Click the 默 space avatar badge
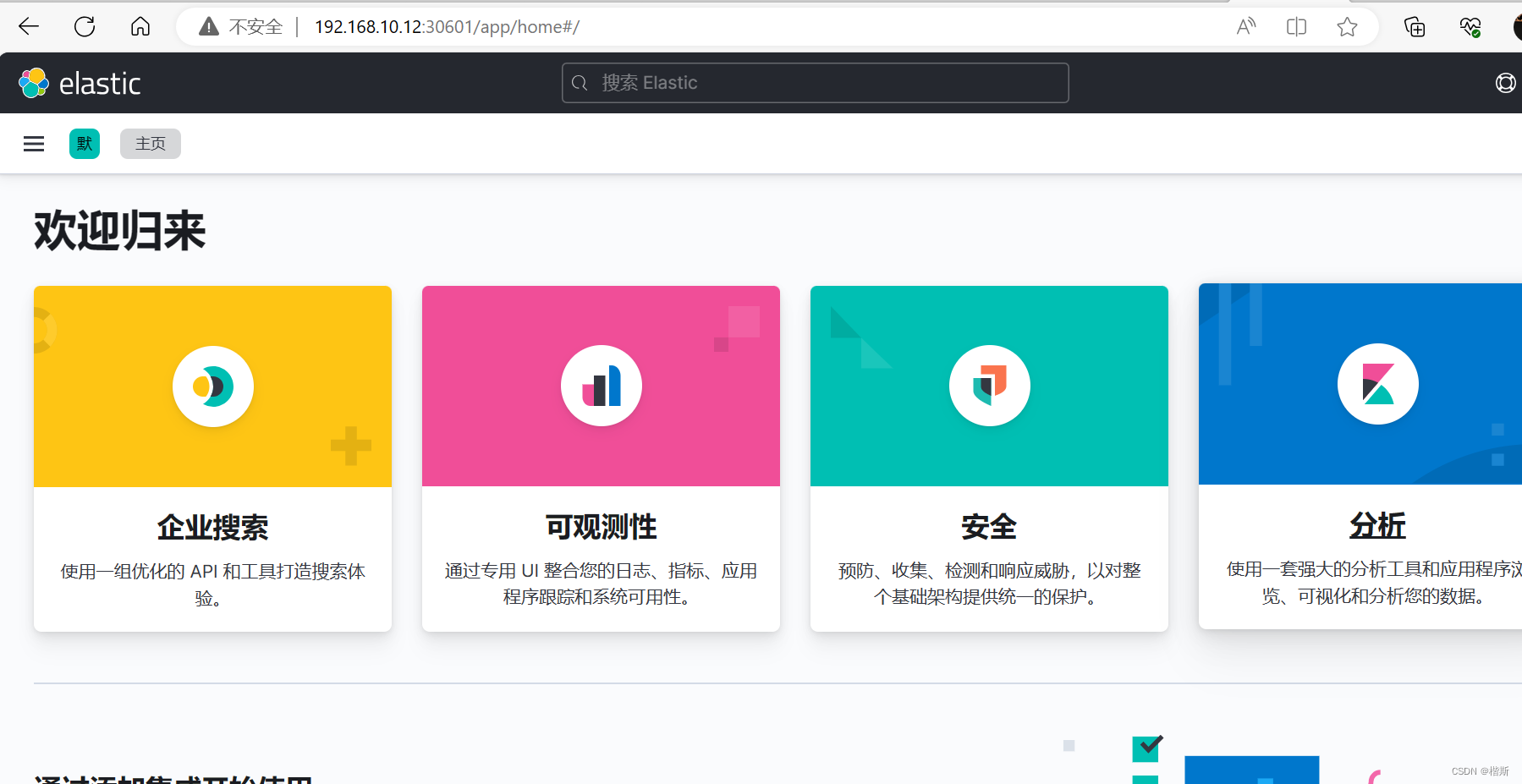 pos(84,144)
